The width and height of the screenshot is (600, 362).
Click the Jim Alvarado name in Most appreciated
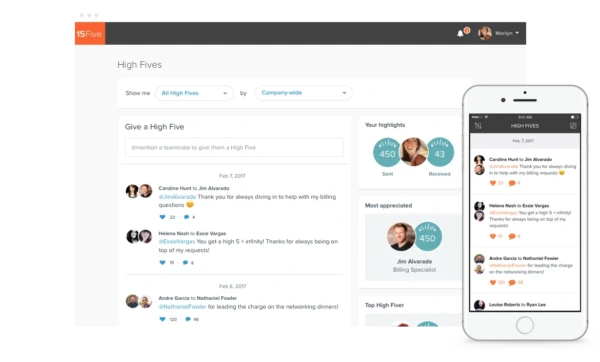[x=414, y=261]
